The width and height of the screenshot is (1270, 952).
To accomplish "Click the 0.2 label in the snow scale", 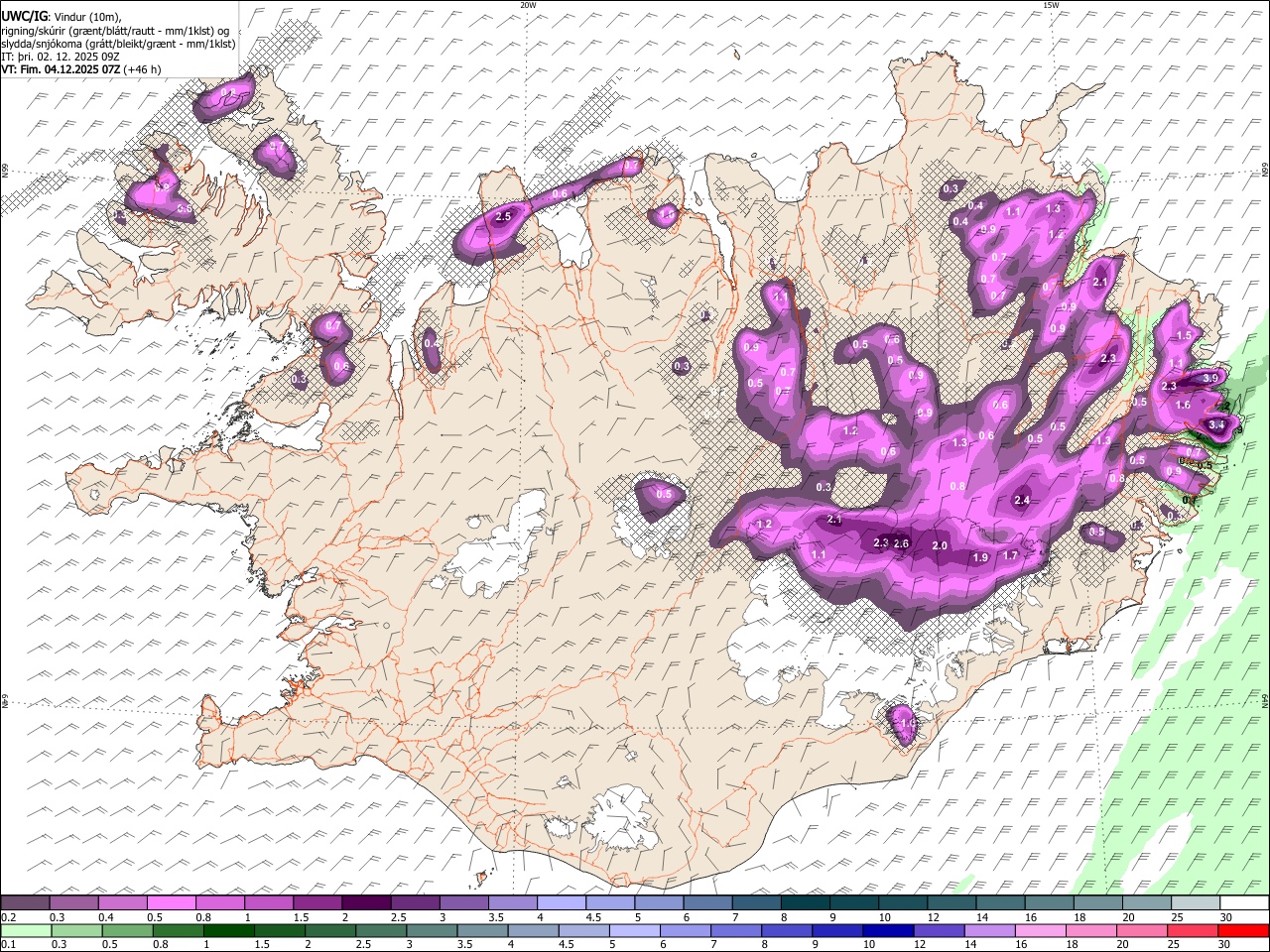I will point(7,917).
